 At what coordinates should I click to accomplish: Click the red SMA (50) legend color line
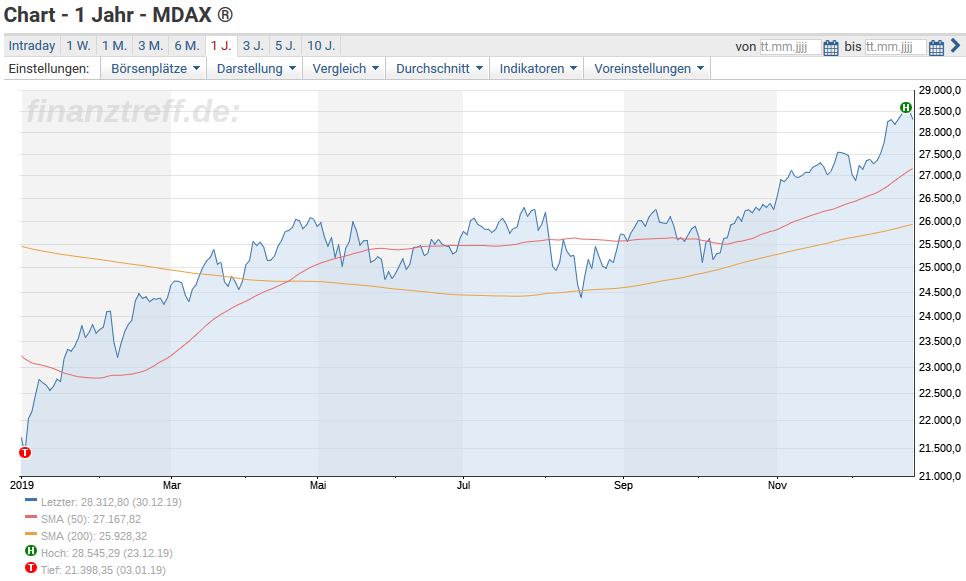point(31,517)
